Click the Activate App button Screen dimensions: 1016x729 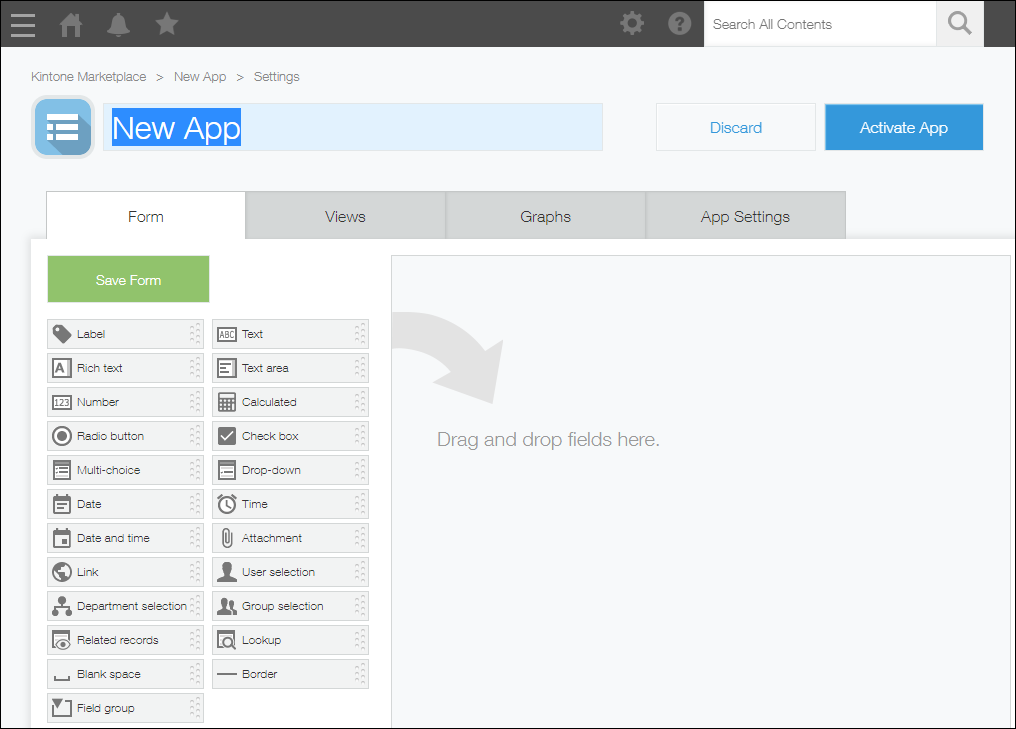903,127
